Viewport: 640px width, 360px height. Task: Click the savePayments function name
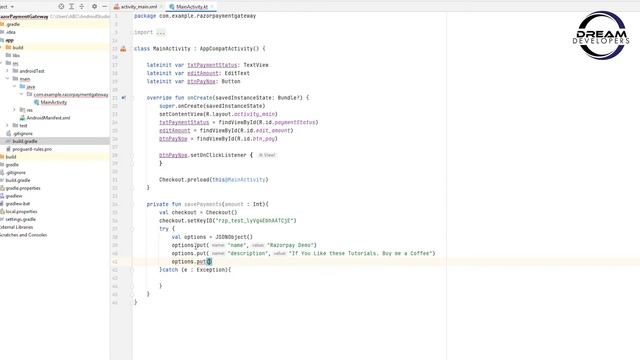pos(202,204)
